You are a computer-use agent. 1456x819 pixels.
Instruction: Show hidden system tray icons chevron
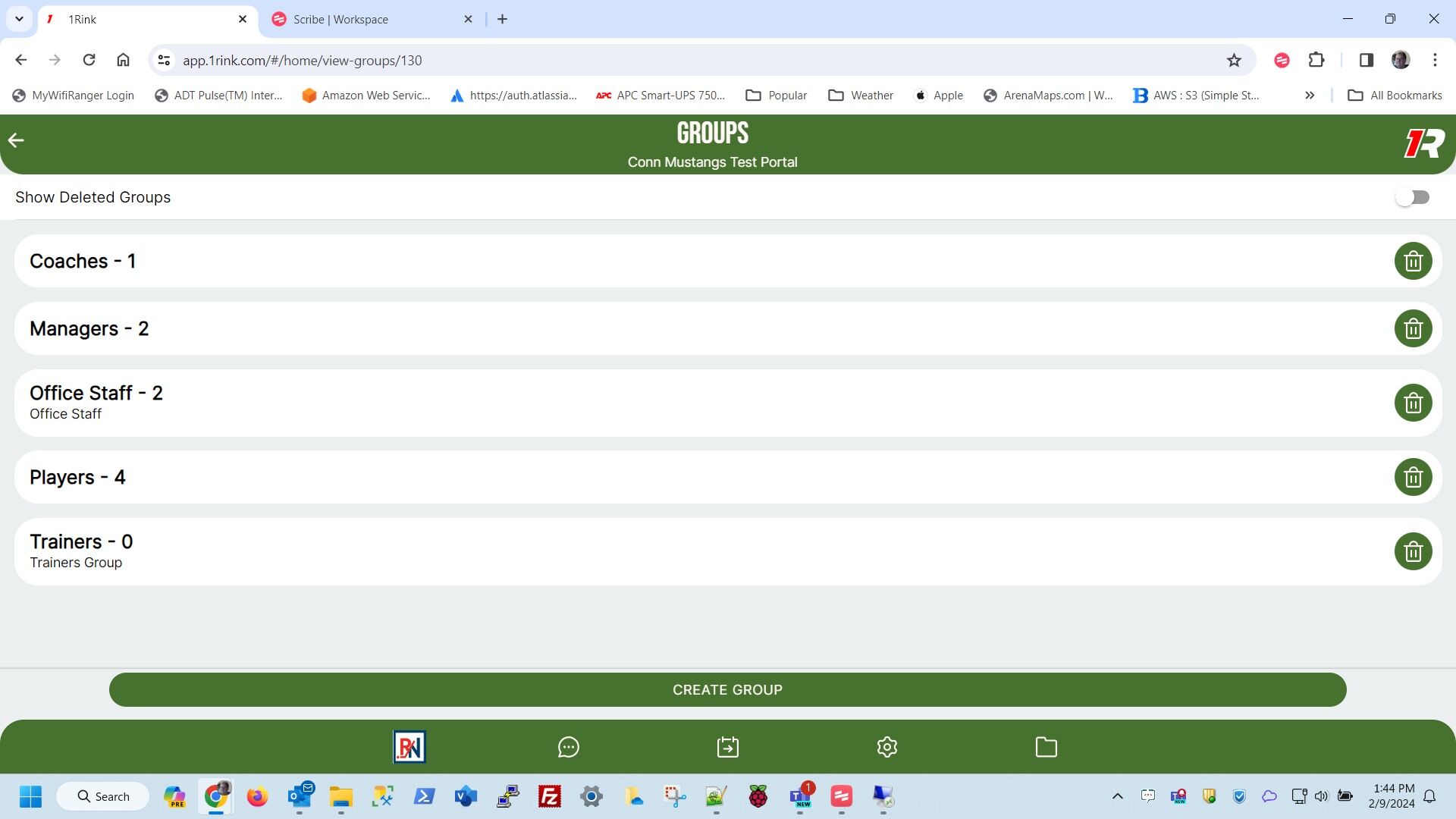1117,796
